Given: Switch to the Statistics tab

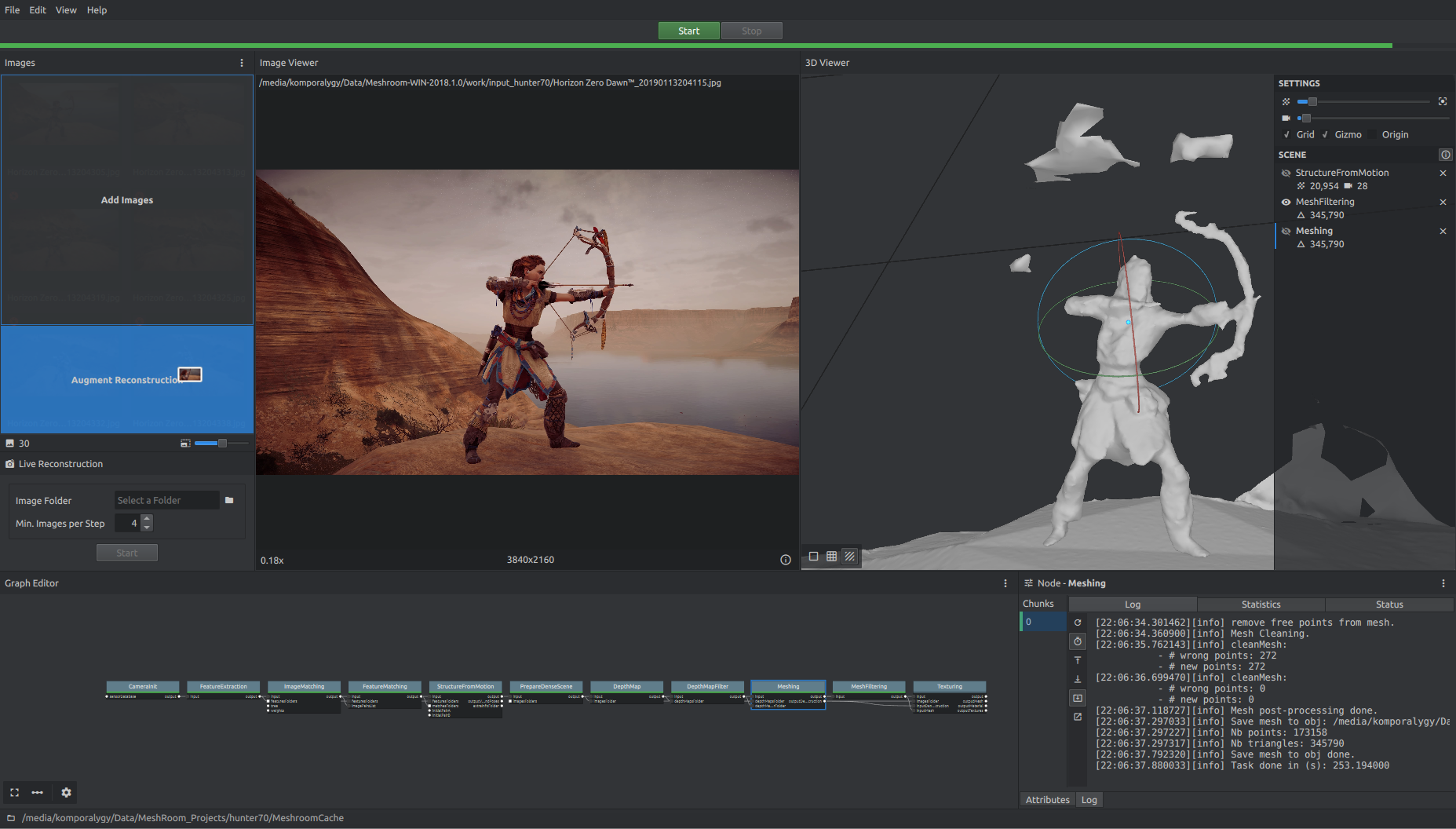Looking at the screenshot, I should point(1261,604).
